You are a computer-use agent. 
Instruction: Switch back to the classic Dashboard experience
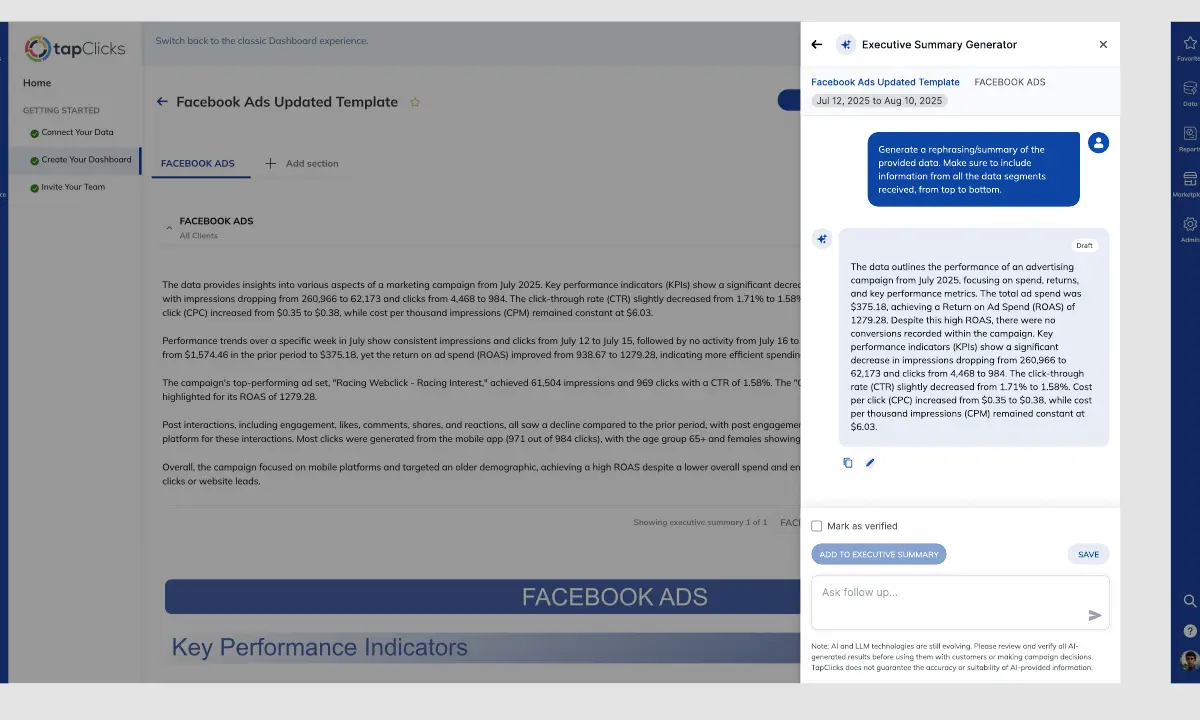tap(262, 41)
